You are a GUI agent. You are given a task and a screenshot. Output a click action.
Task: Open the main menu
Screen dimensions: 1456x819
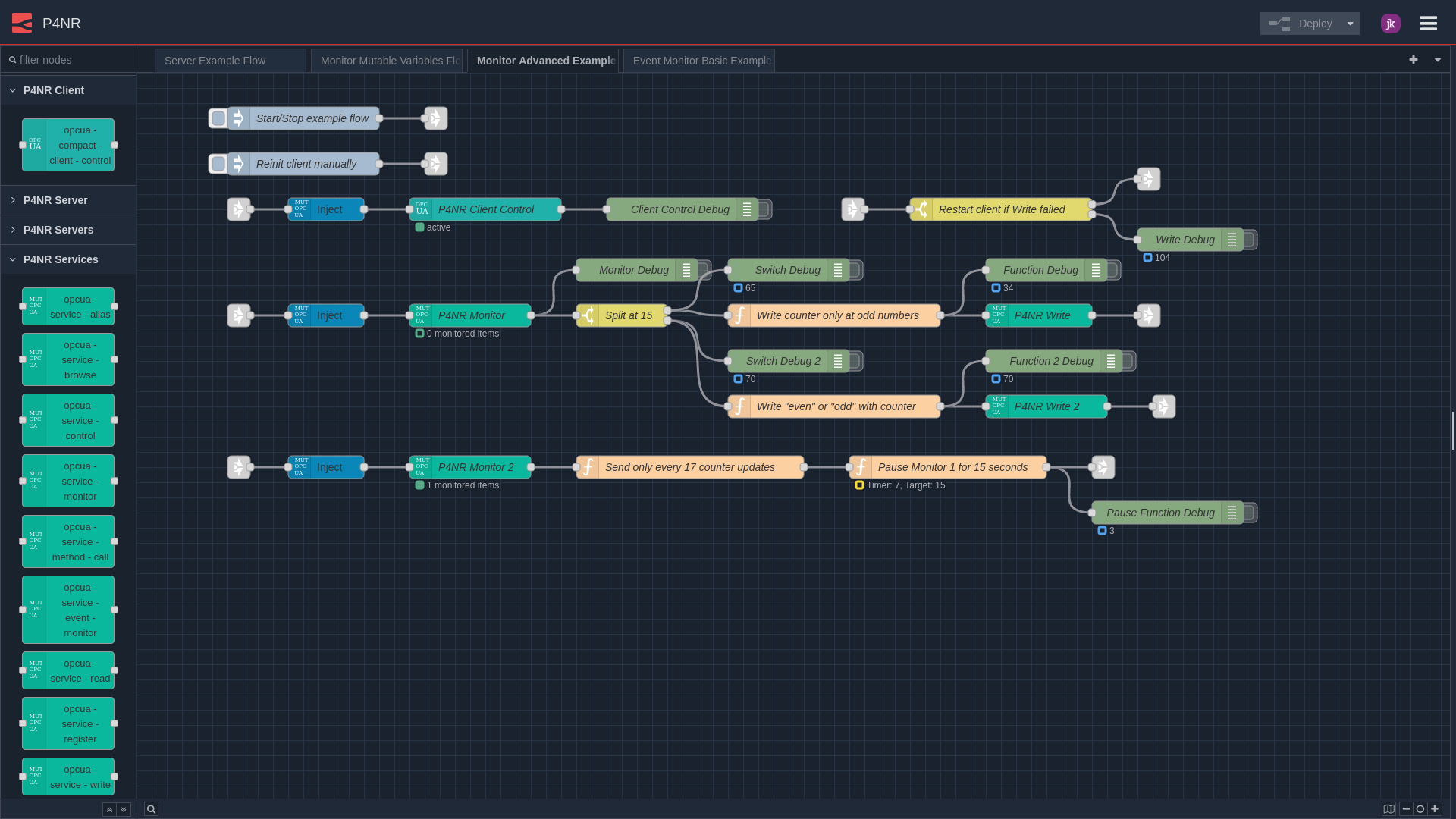pos(1428,23)
